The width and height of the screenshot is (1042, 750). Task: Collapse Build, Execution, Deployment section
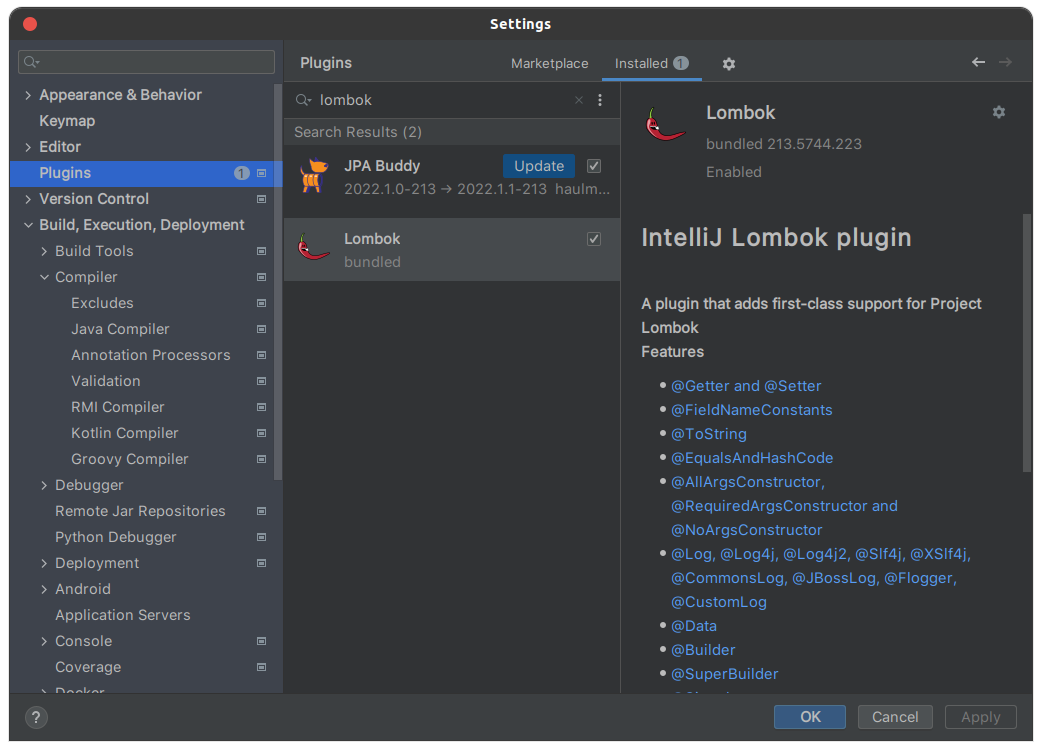coord(28,225)
